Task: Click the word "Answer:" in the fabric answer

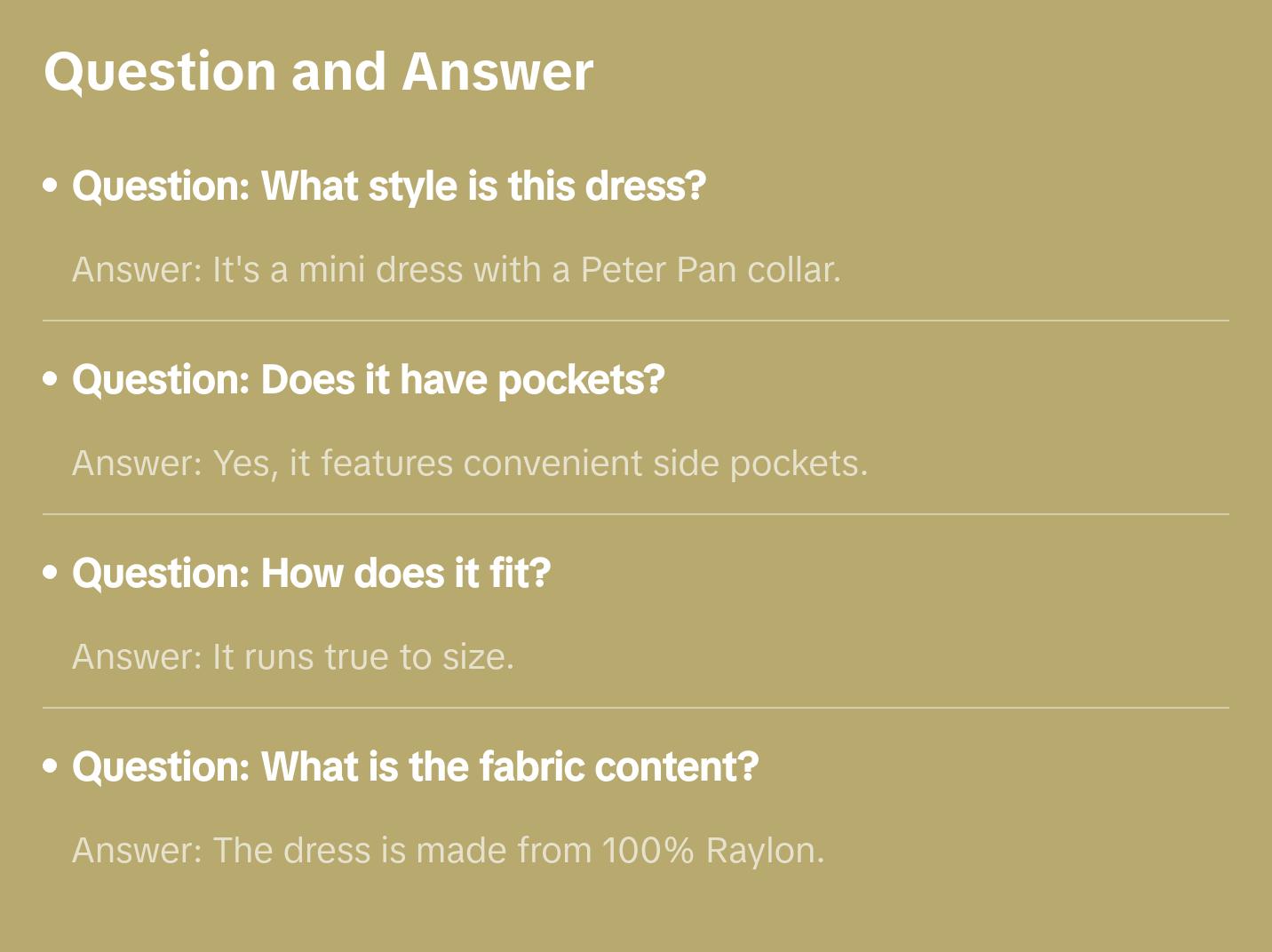Action: (x=138, y=850)
